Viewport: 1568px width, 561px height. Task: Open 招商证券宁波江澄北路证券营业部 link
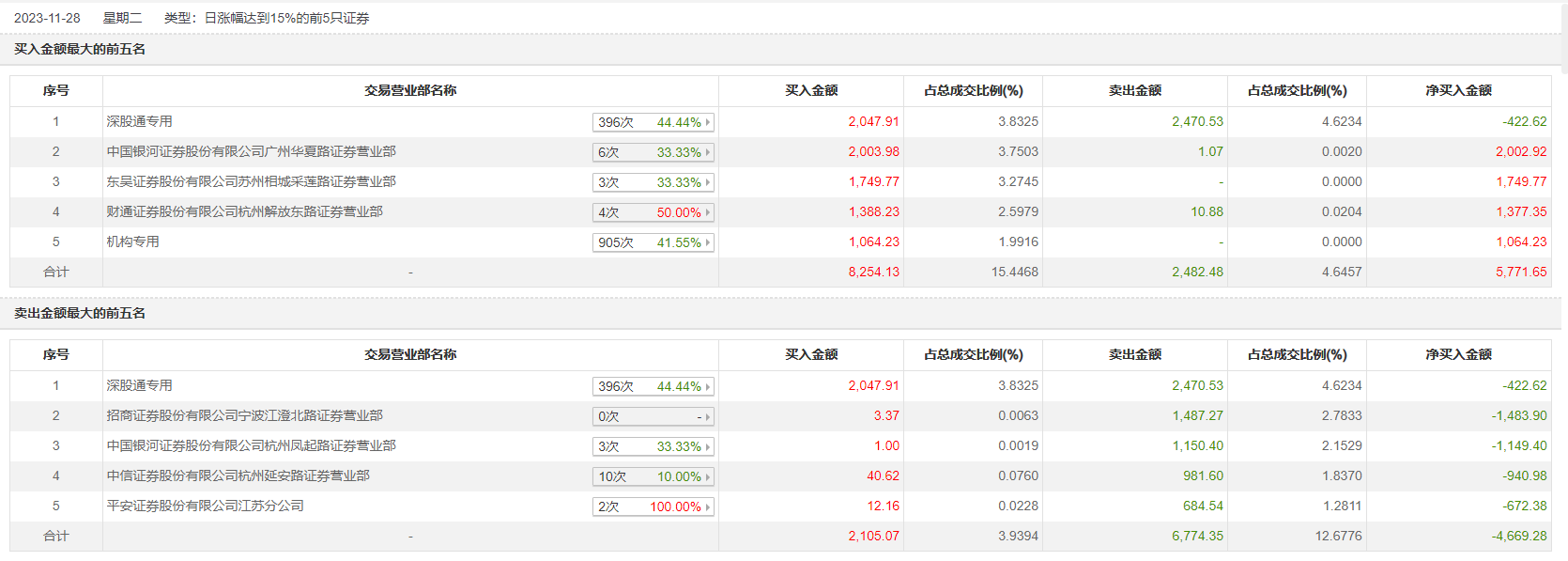244,415
